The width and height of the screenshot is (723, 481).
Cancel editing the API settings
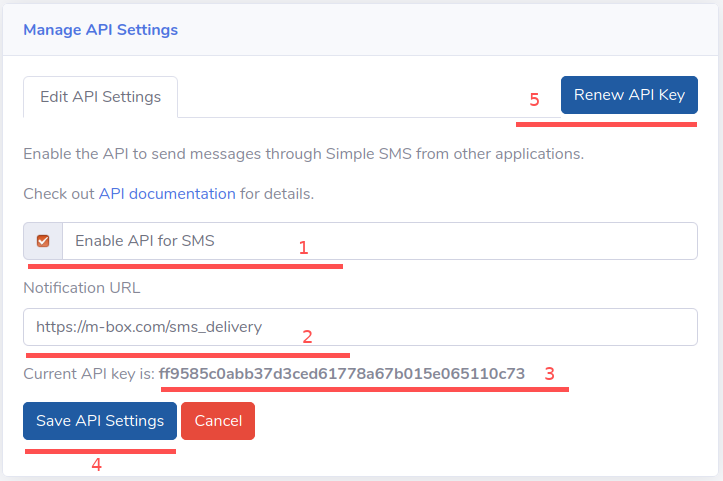pos(218,421)
